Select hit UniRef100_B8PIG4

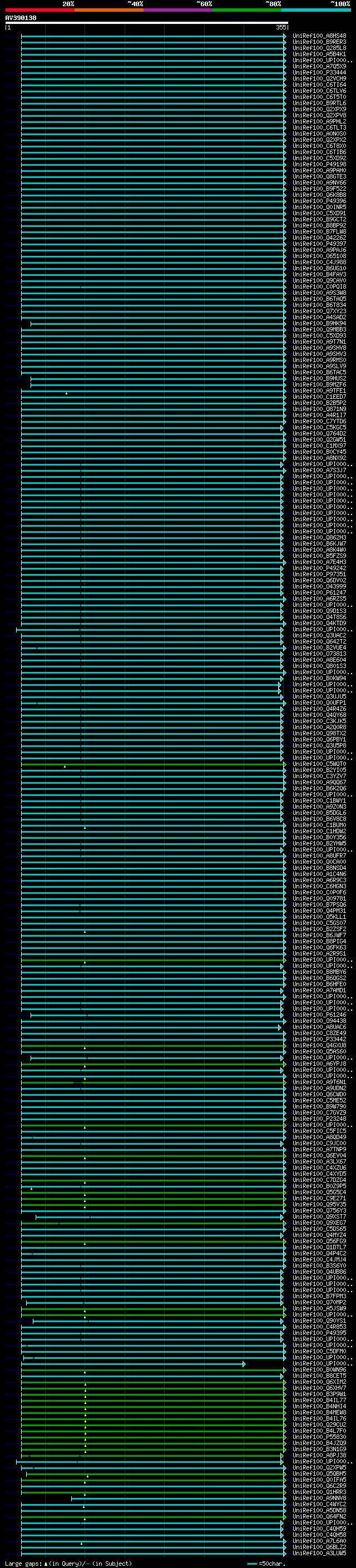(x=319, y=942)
